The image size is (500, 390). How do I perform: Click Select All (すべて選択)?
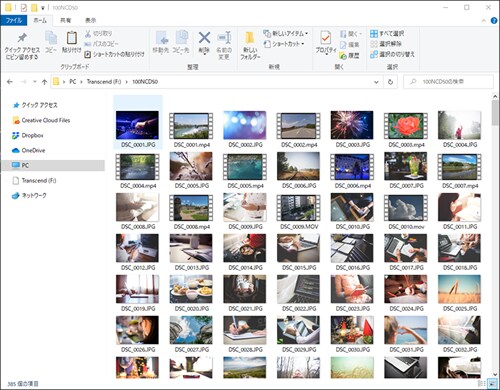pyautogui.click(x=387, y=33)
